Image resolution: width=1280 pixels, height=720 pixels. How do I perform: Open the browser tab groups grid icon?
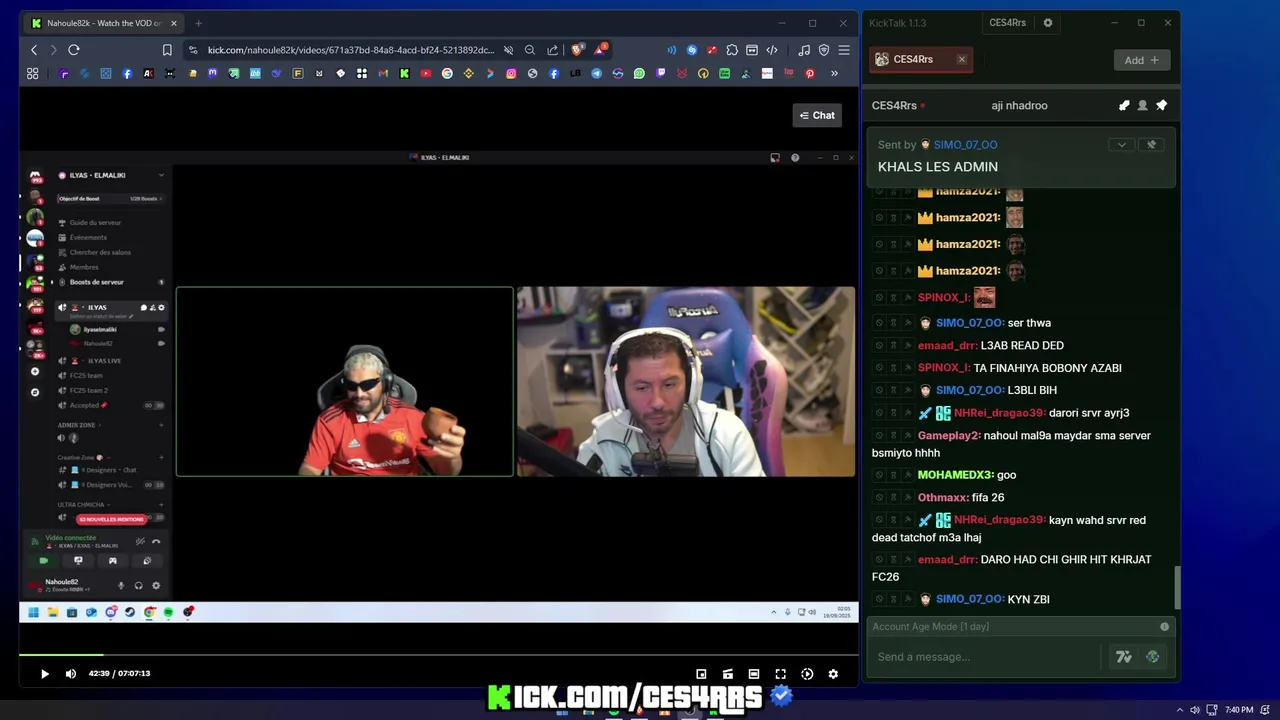[32, 73]
